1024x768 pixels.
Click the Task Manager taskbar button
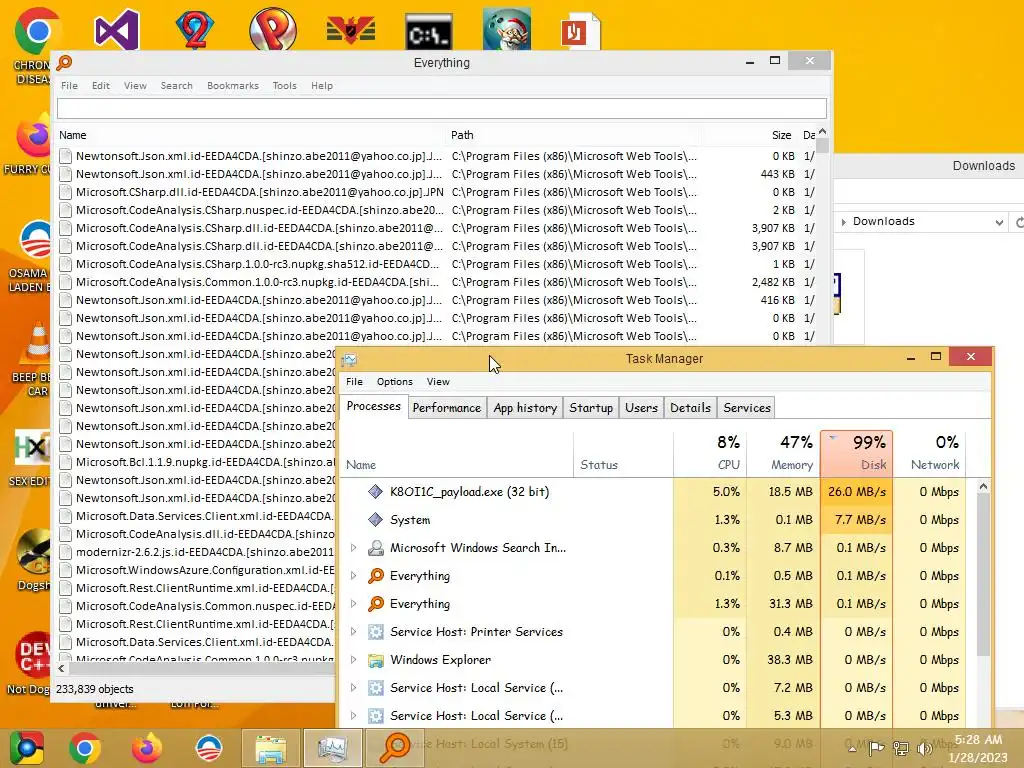pos(332,748)
